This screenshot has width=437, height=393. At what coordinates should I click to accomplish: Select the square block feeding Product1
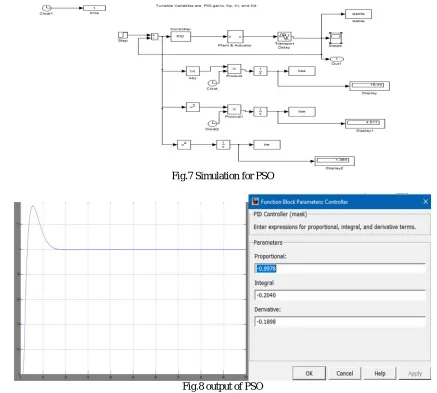[193, 107]
